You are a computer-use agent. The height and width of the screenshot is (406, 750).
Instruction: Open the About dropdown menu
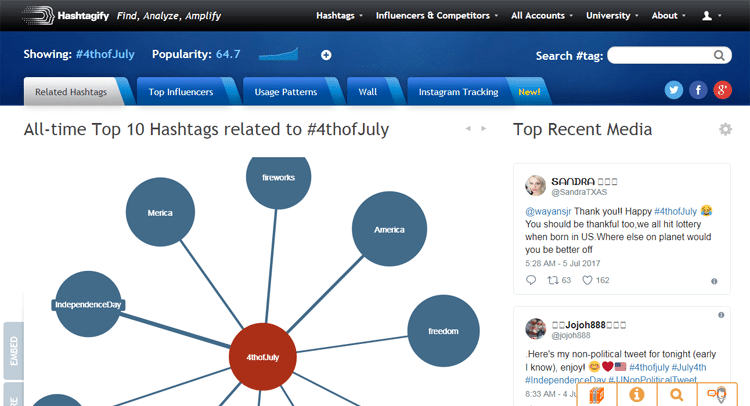click(668, 16)
